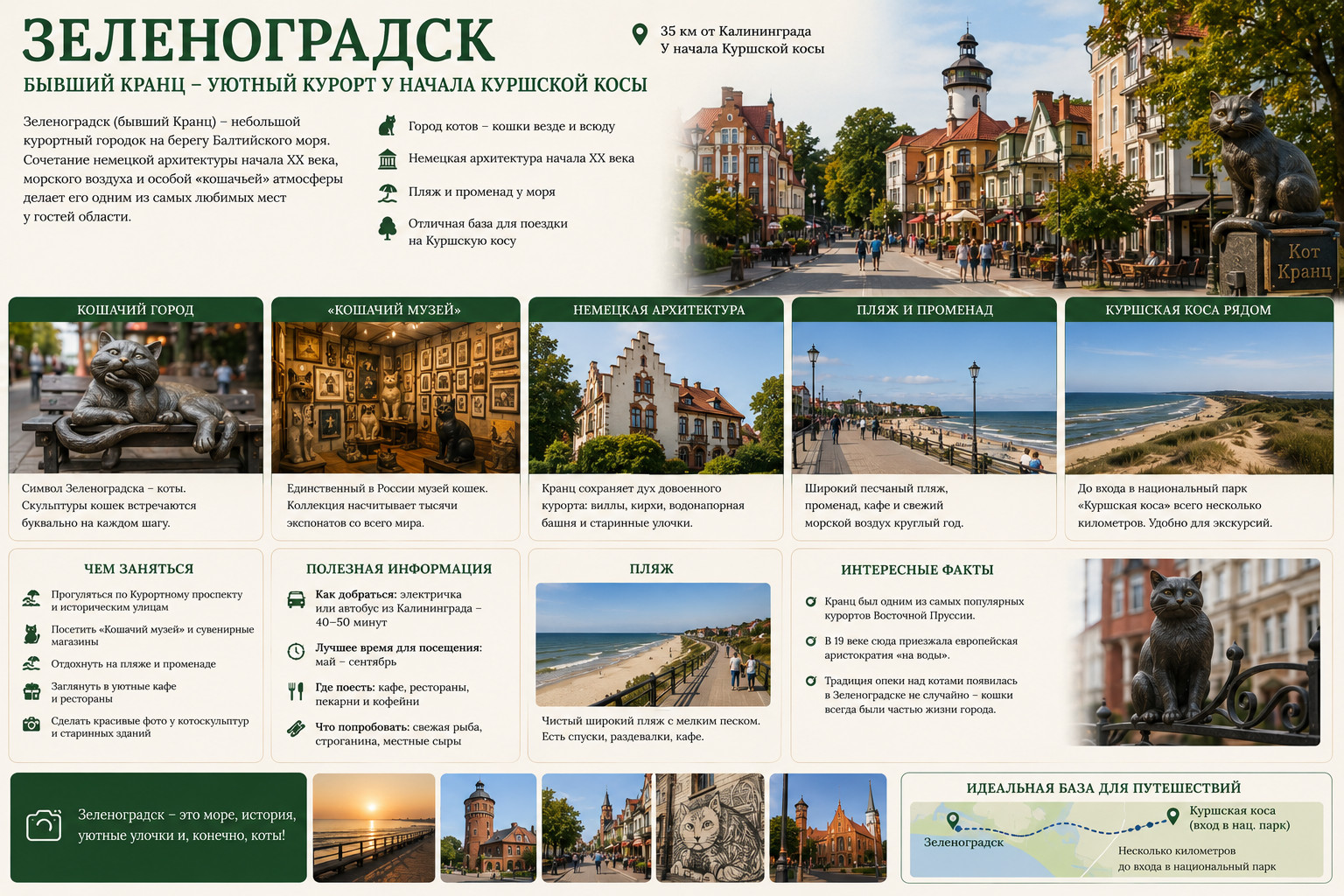Click the bullet icon beside 'В 19 веке сюда приезжала'

tap(811, 641)
